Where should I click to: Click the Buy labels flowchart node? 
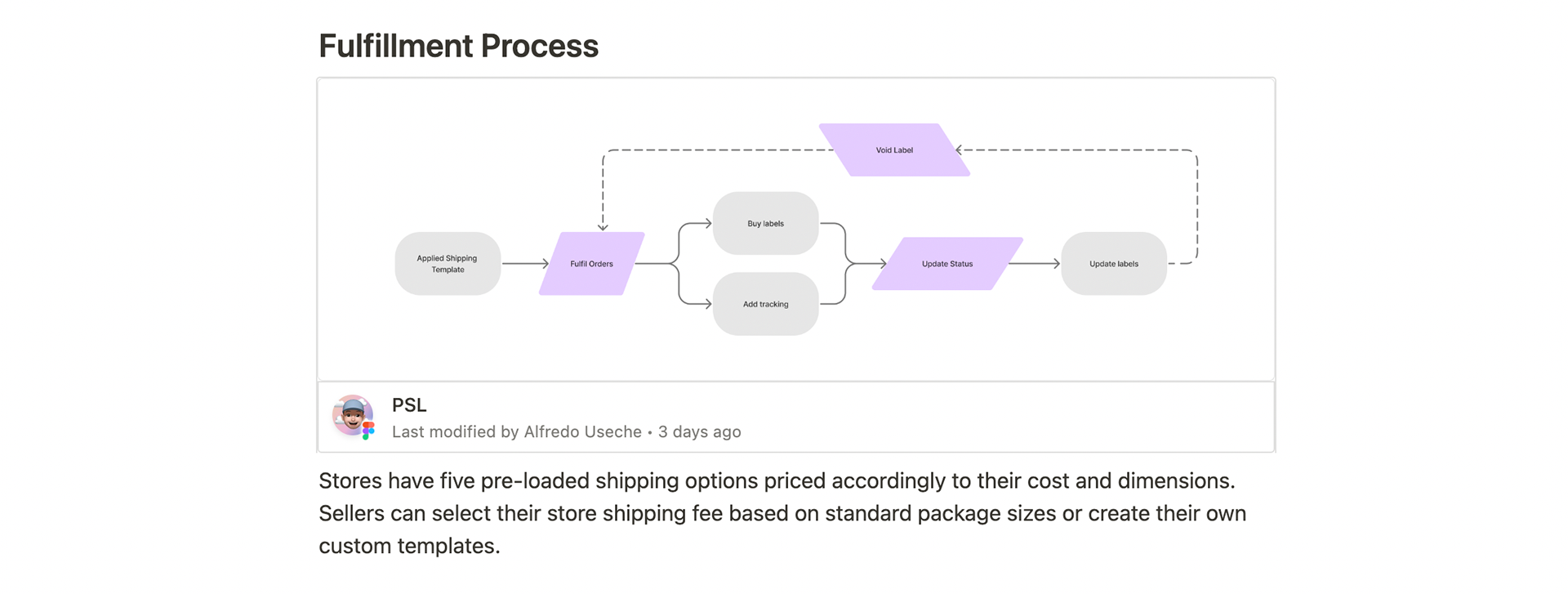click(765, 224)
